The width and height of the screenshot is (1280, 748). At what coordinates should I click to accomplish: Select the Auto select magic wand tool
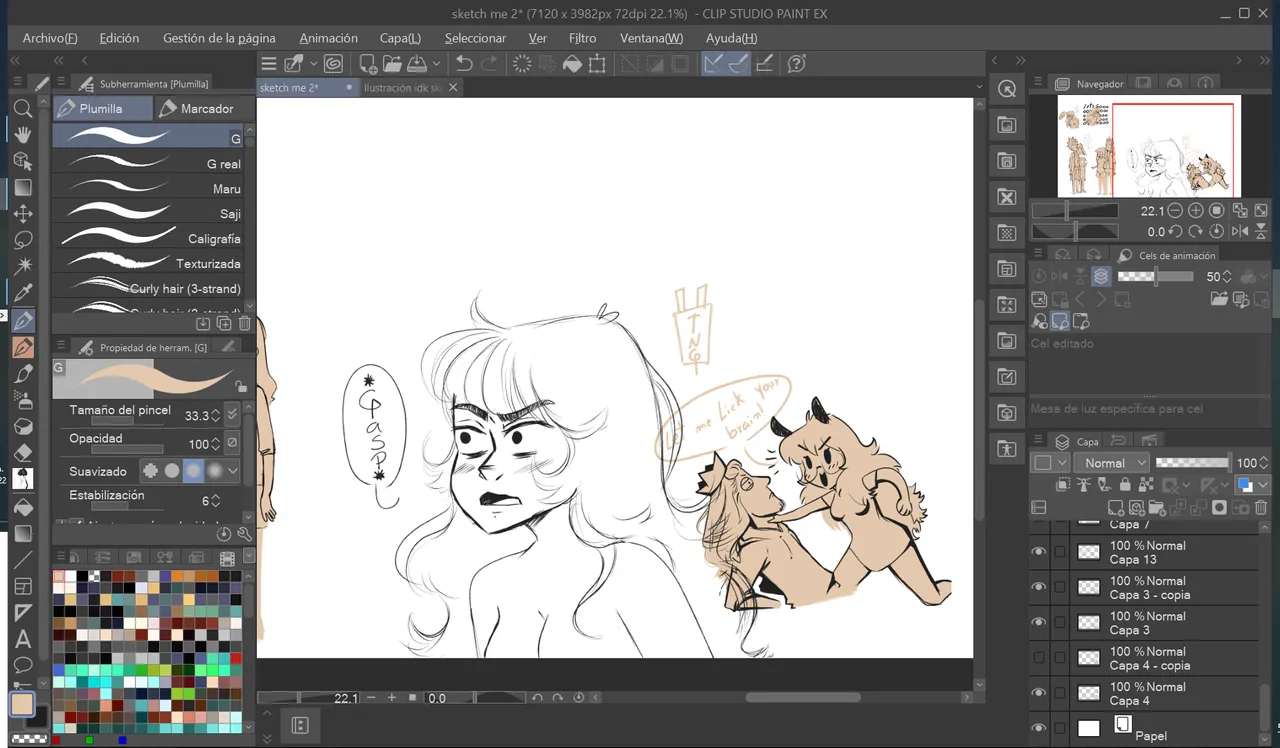click(x=22, y=266)
